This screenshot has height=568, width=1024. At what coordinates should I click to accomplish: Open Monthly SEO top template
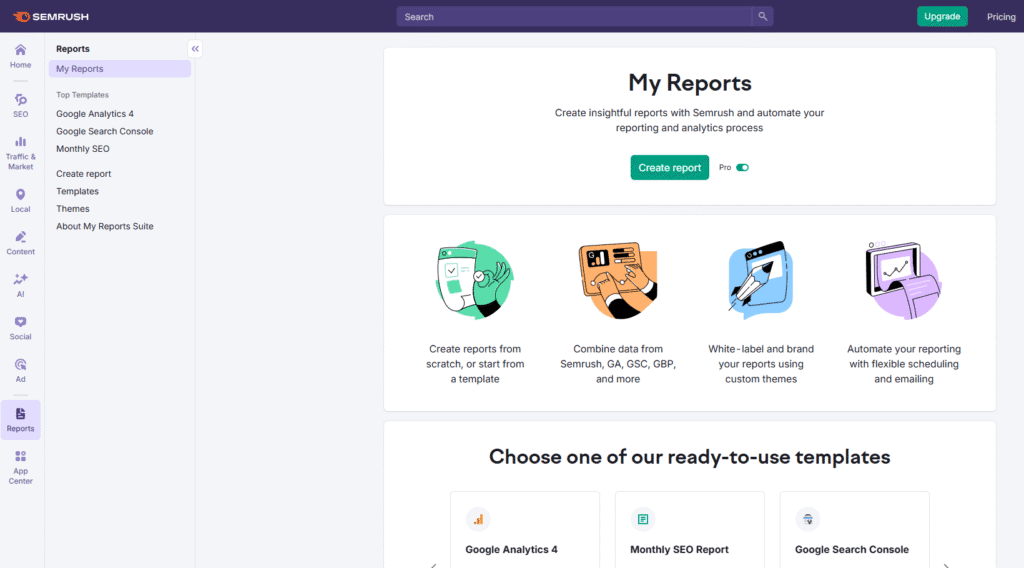pos(83,149)
